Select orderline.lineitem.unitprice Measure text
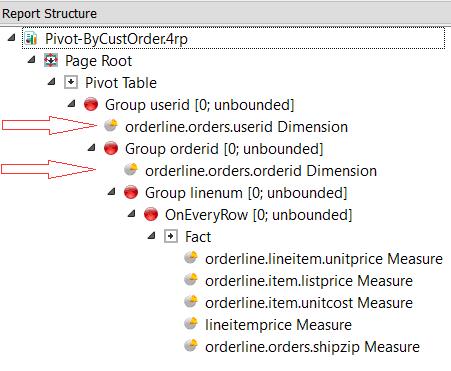The width and height of the screenshot is (451, 371). 324,259
